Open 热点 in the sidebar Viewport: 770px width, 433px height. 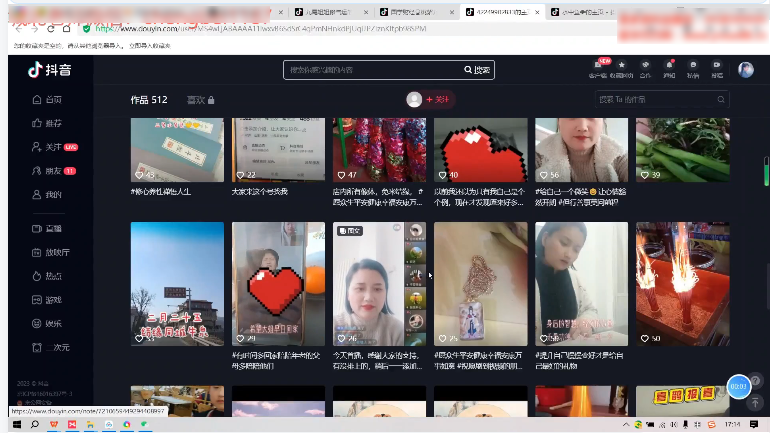tap(47, 276)
